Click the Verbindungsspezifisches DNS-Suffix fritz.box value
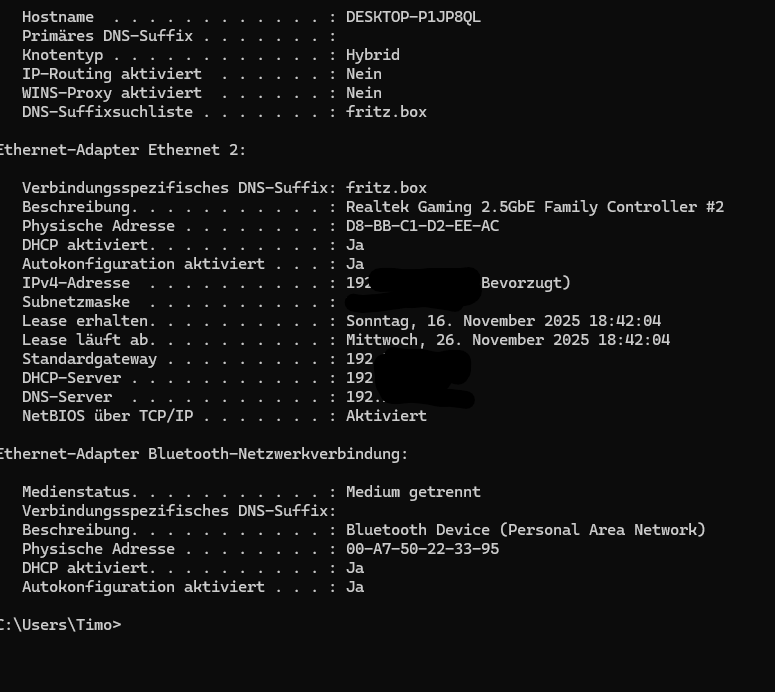Screen dimensions: 775x692 [386, 188]
